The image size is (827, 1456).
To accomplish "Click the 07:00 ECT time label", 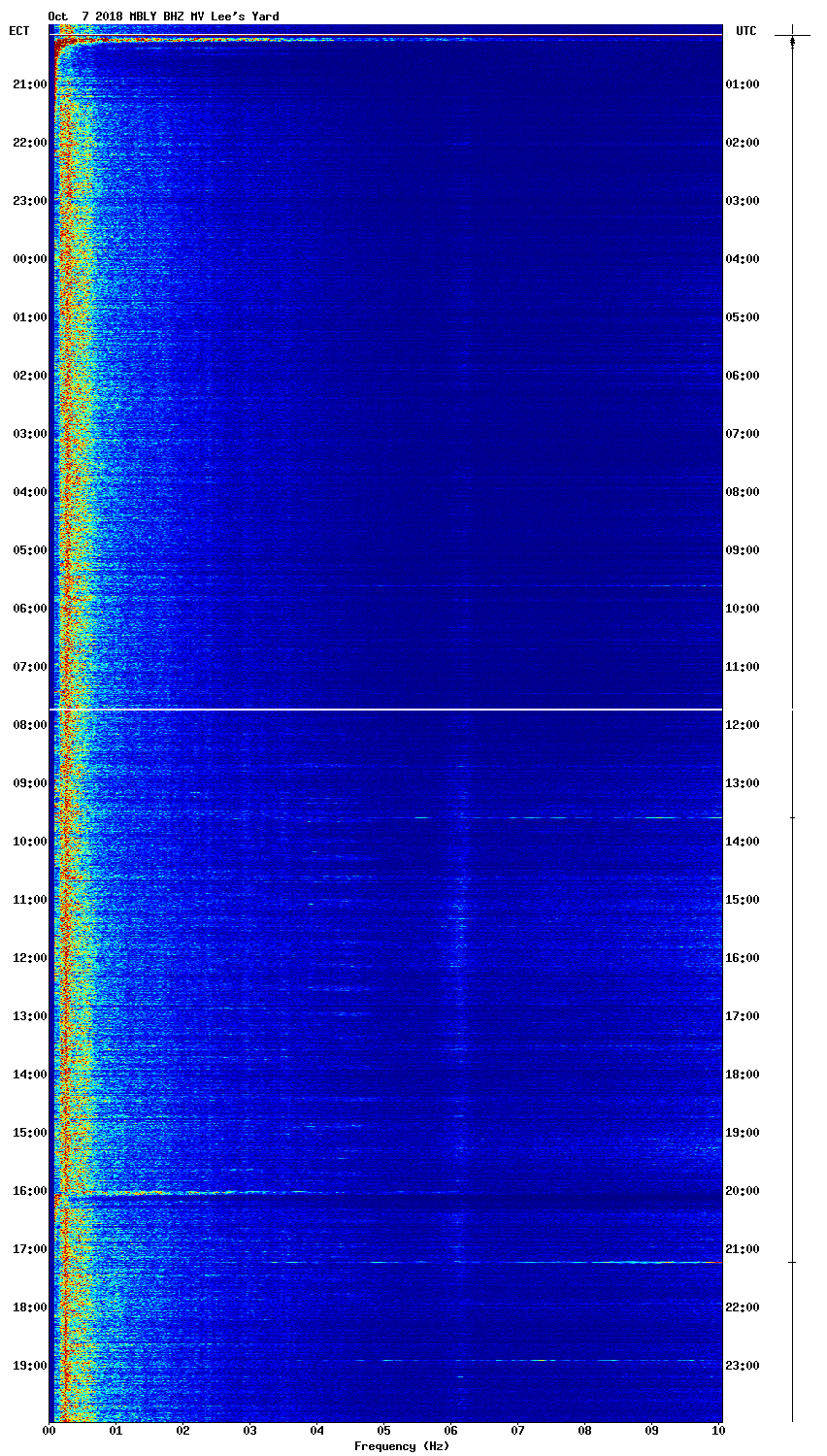I will pyautogui.click(x=29, y=667).
